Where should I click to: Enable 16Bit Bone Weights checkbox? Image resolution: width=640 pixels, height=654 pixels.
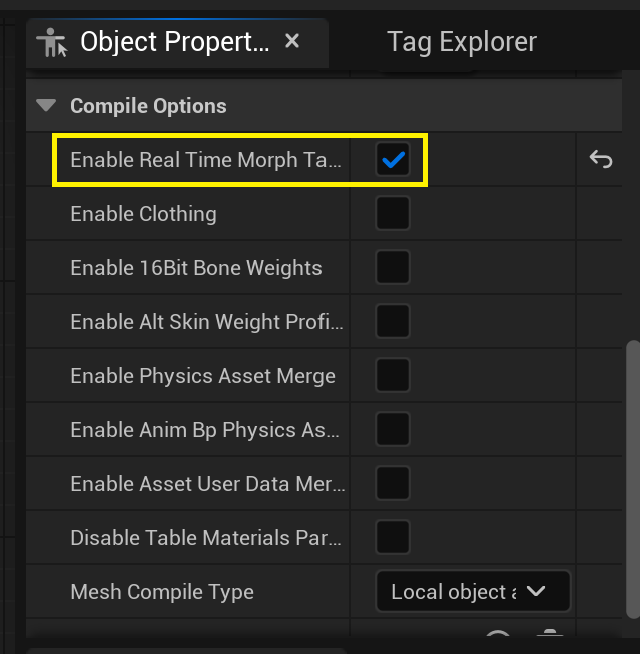(x=393, y=267)
